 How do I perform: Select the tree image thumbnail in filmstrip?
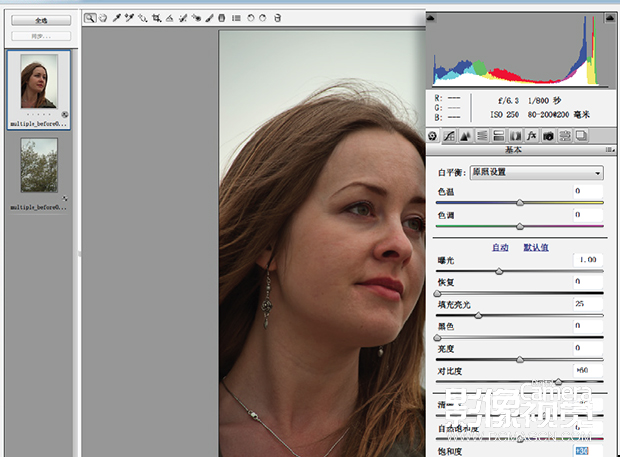(x=39, y=165)
